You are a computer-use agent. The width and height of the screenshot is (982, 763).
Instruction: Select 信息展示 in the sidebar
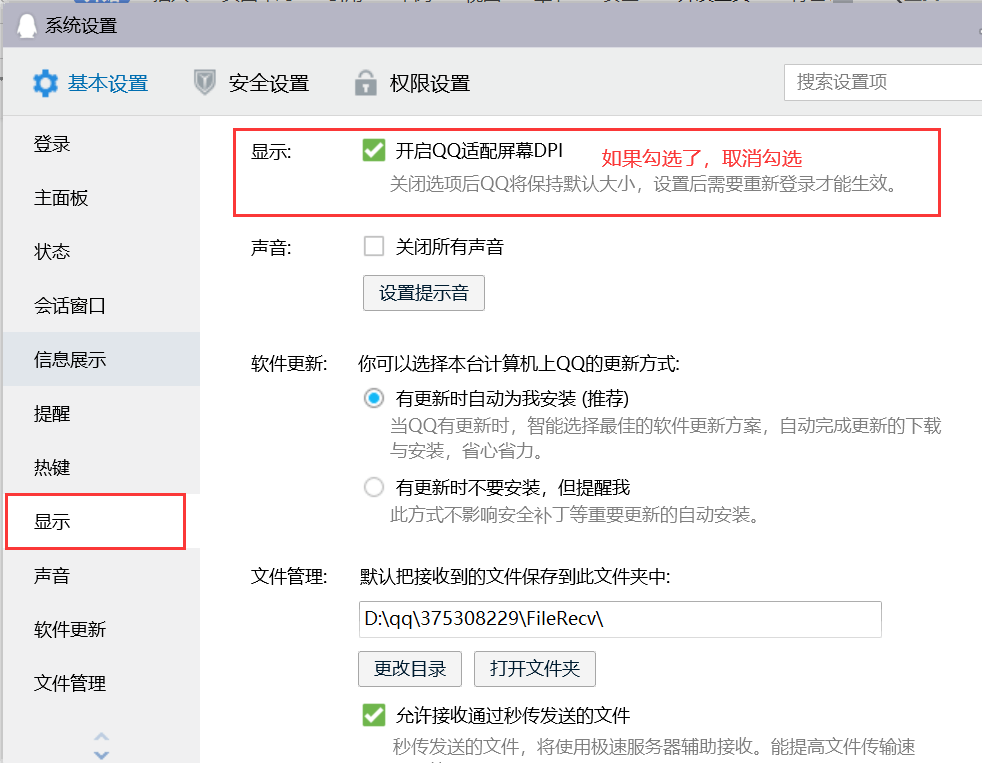coord(101,360)
